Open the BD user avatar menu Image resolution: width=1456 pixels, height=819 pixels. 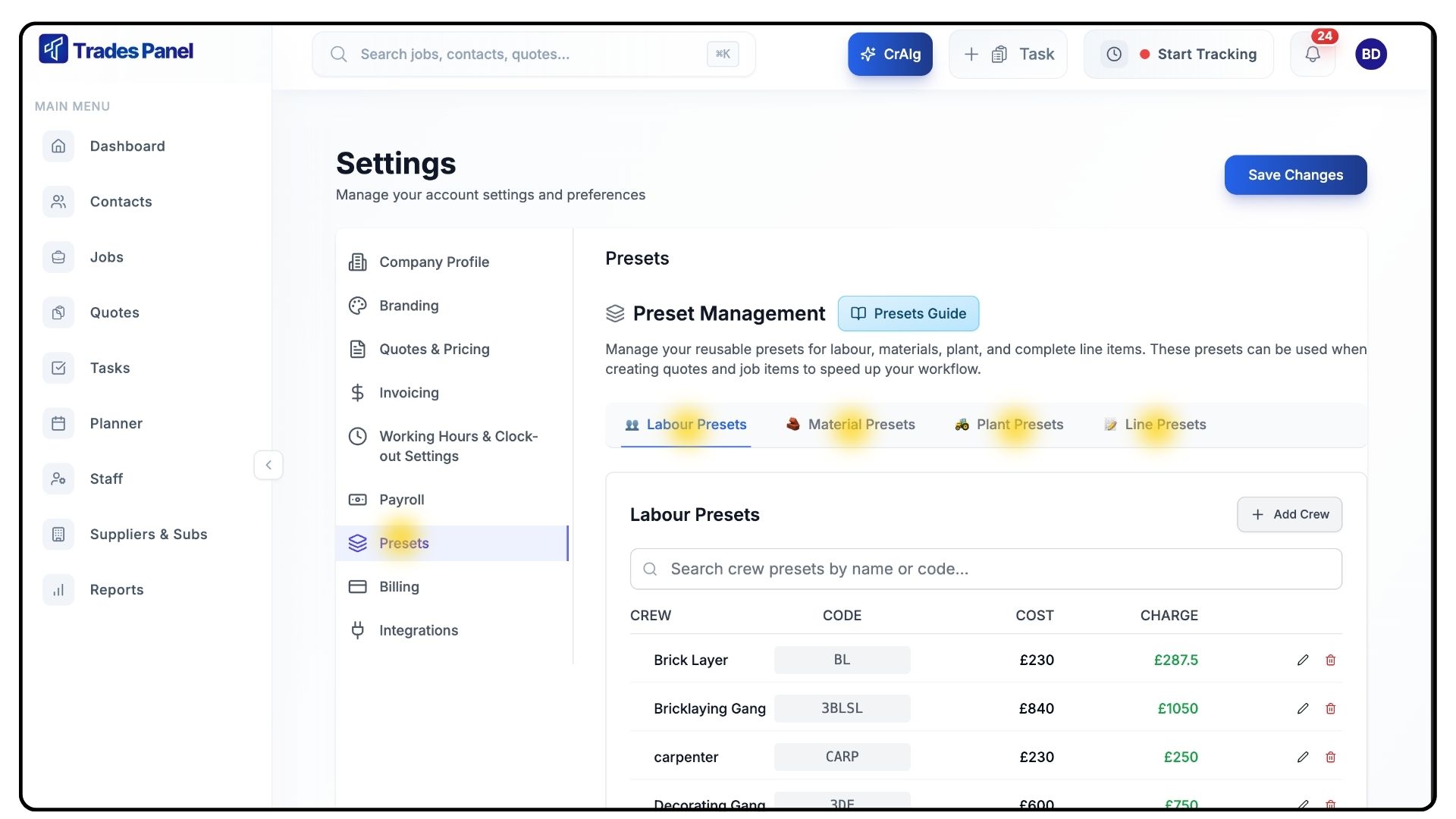(1370, 54)
